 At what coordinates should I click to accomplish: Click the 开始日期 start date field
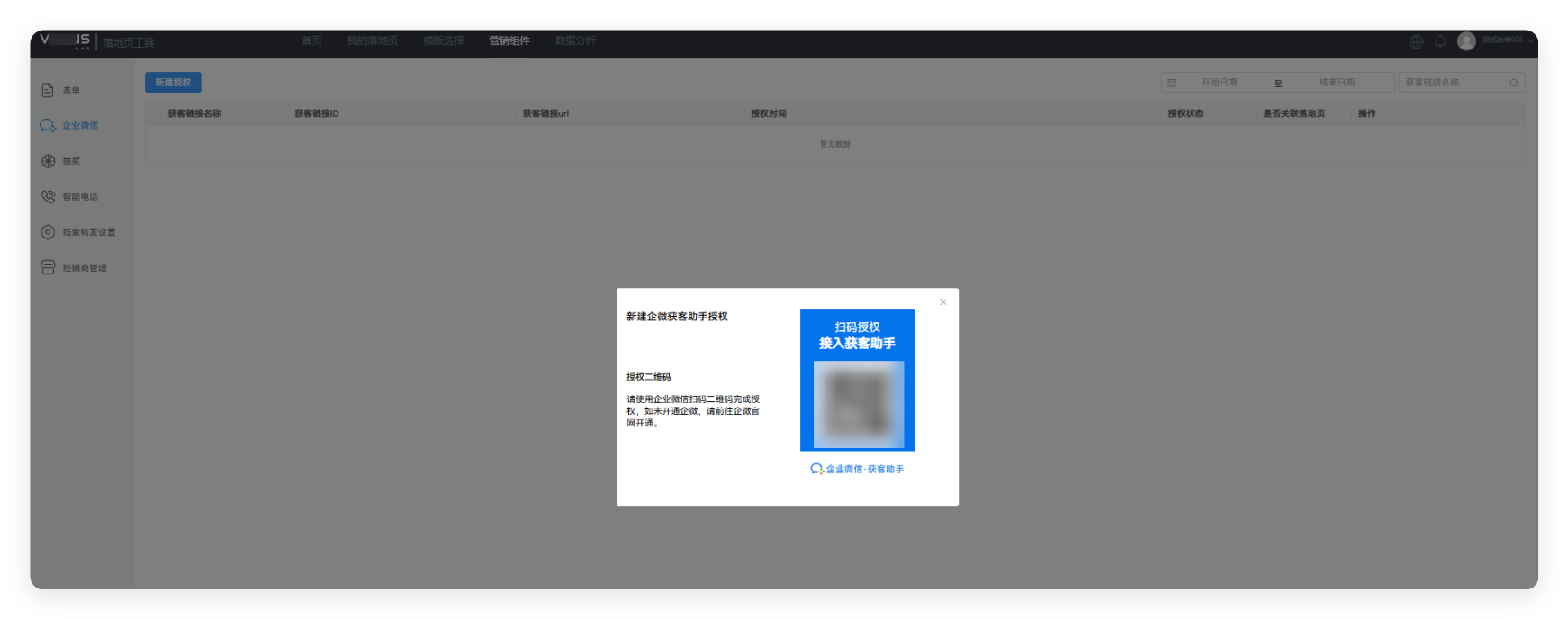(1220, 83)
